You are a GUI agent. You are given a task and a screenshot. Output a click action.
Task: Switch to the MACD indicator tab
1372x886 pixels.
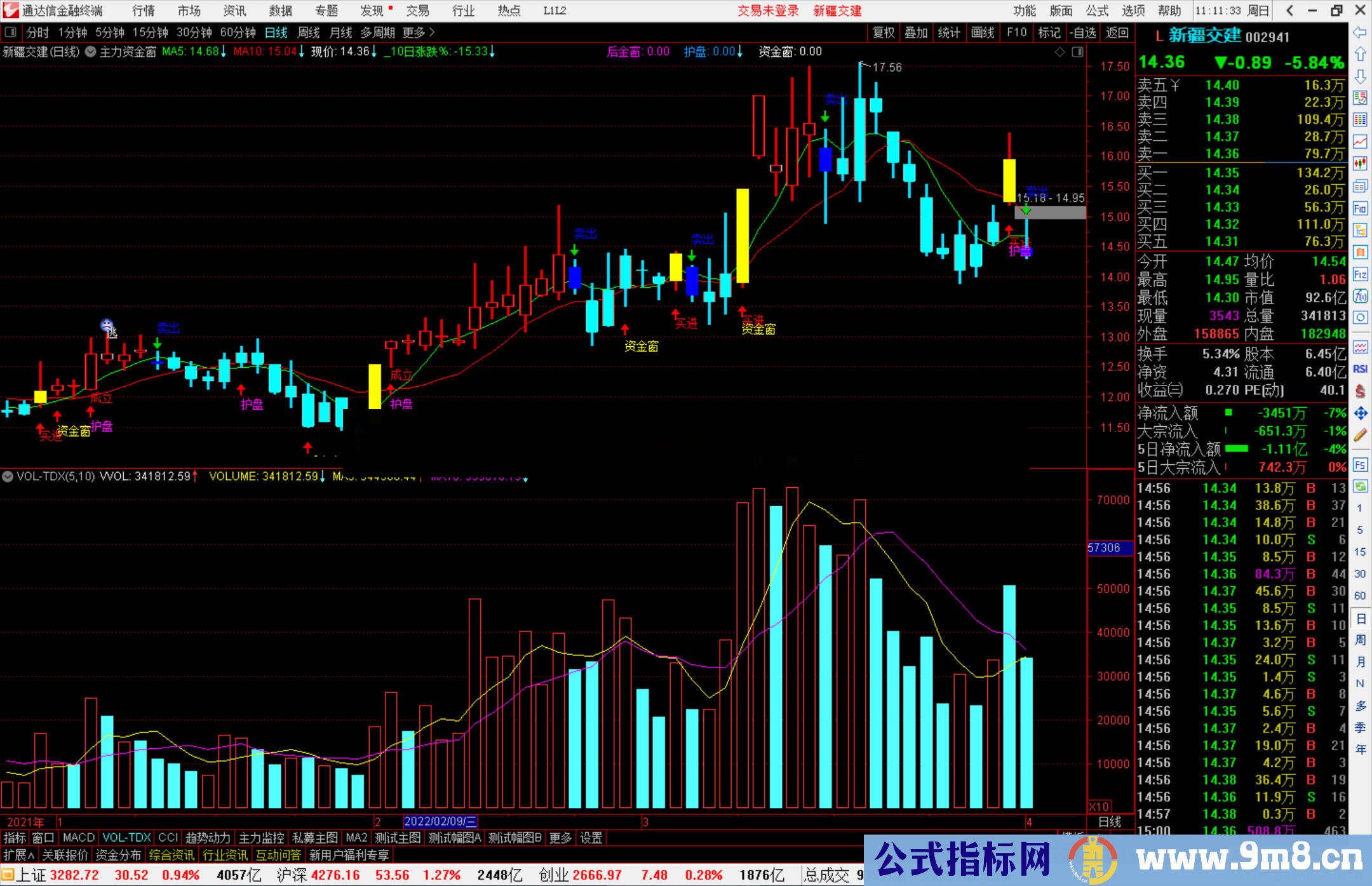click(78, 838)
